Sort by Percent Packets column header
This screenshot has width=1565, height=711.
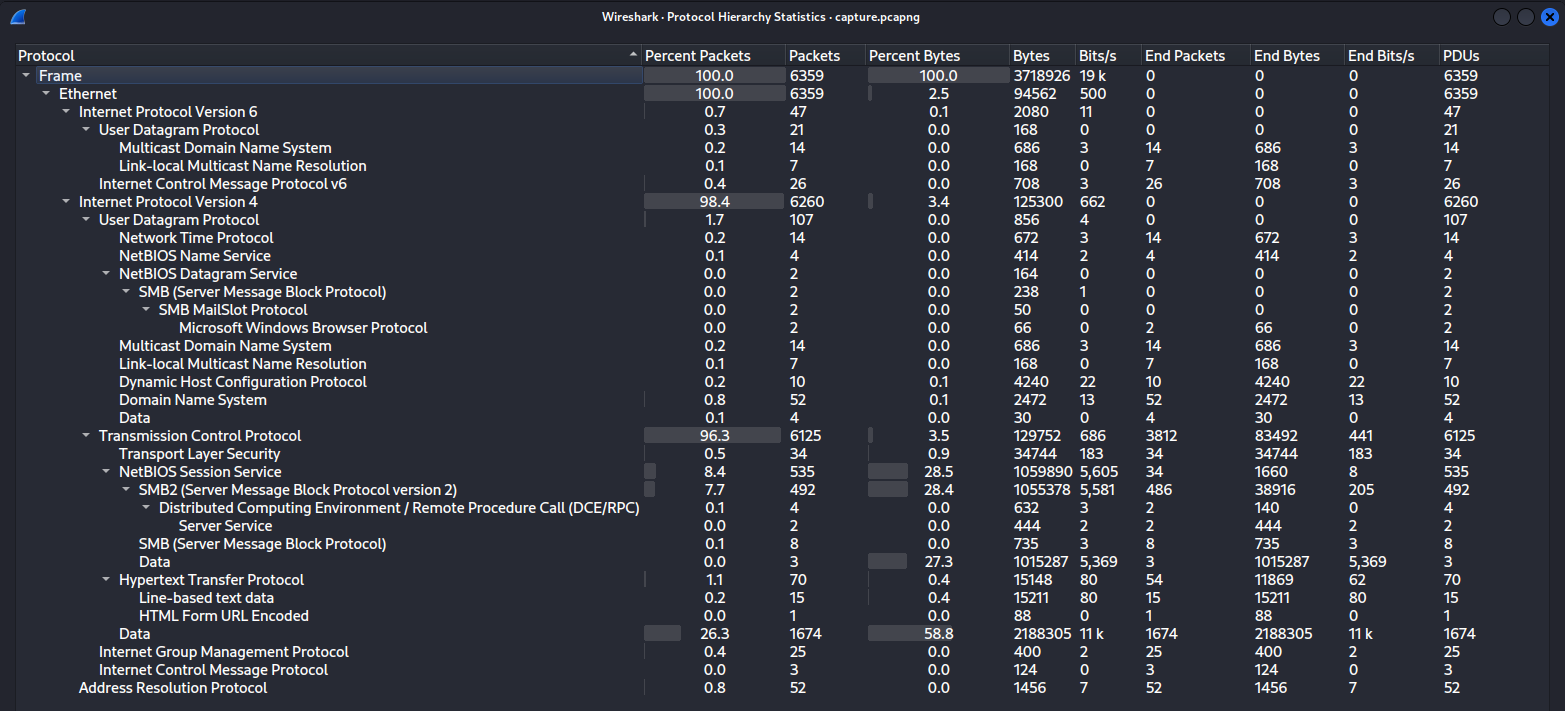click(x=713, y=56)
